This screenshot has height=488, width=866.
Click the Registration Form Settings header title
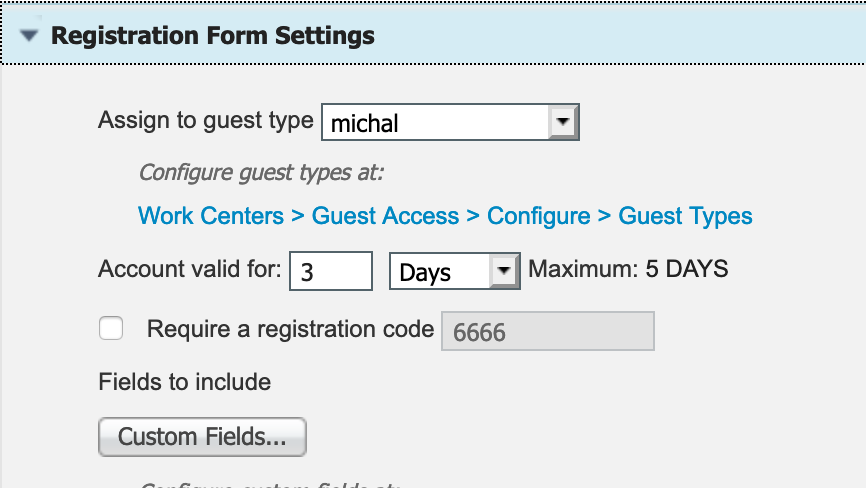click(213, 37)
